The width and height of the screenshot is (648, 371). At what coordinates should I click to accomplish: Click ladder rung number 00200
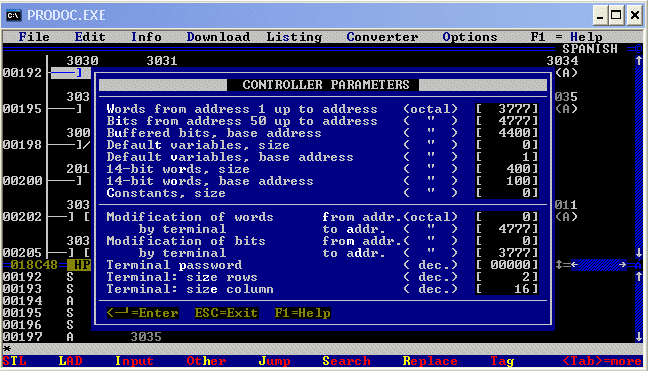(22, 181)
